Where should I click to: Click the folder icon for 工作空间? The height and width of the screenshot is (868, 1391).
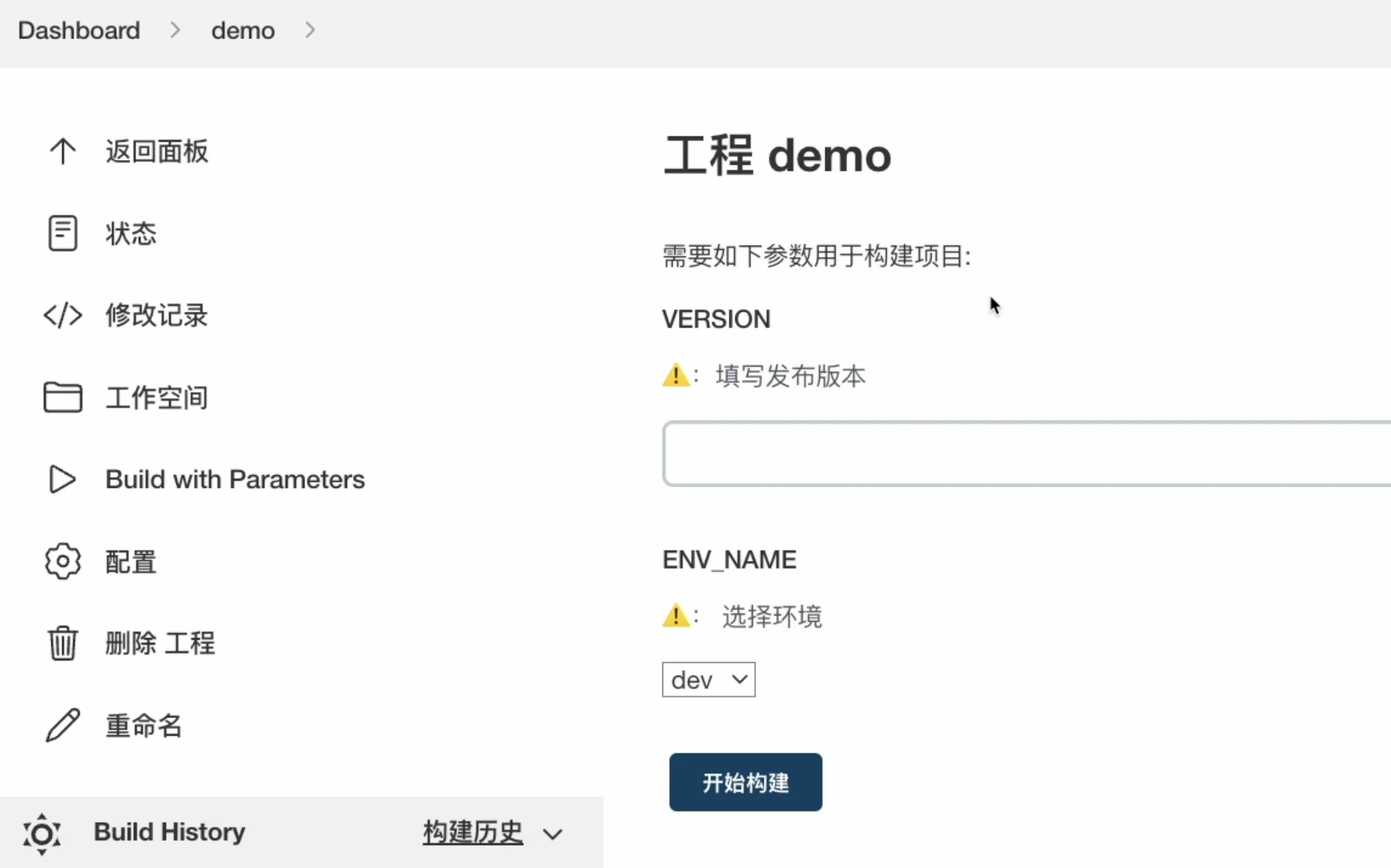tap(63, 397)
